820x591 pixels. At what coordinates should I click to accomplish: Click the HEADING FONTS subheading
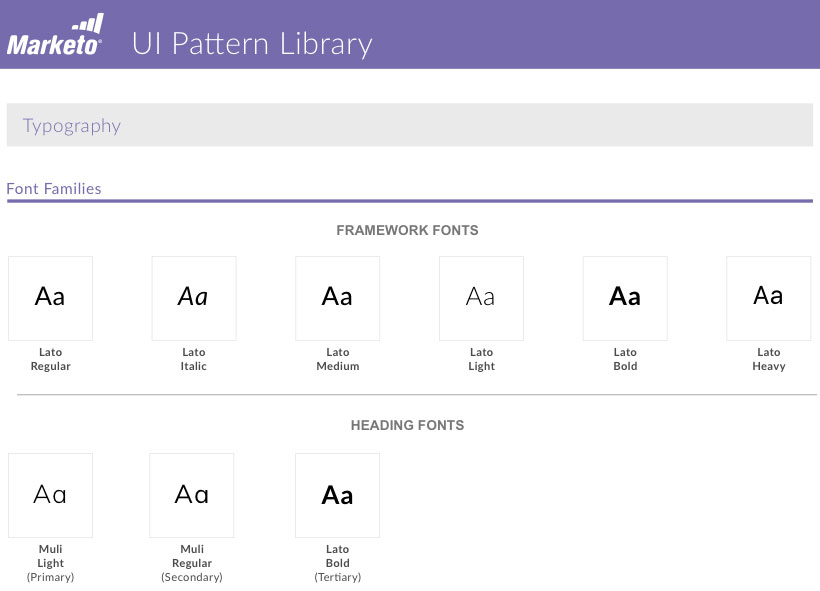click(x=407, y=425)
